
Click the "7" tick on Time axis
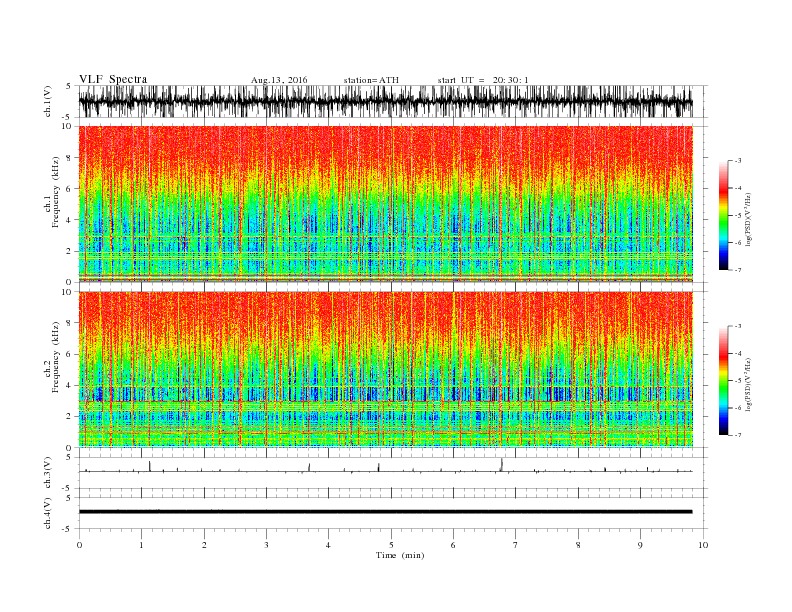[516, 545]
